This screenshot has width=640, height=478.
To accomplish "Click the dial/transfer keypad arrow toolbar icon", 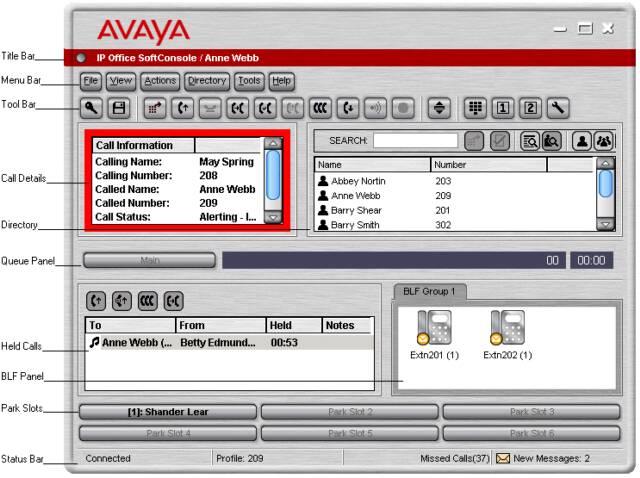I will coord(155,109).
